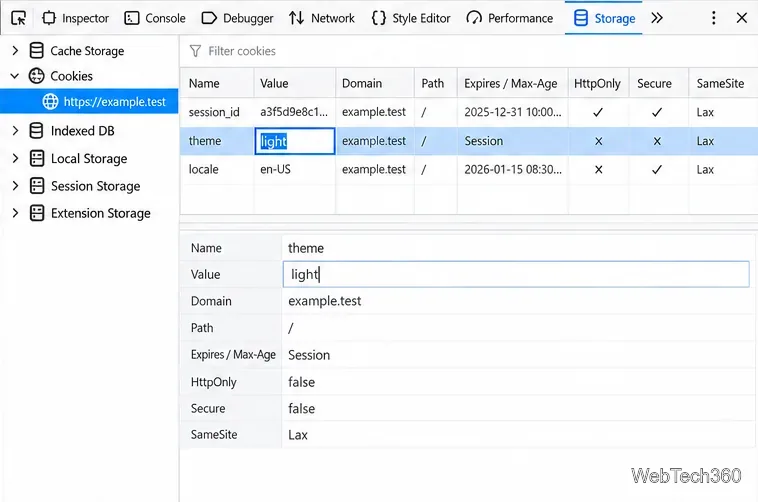Sort by the Domain column header
Screen dimensions: 758x502
(375, 83)
